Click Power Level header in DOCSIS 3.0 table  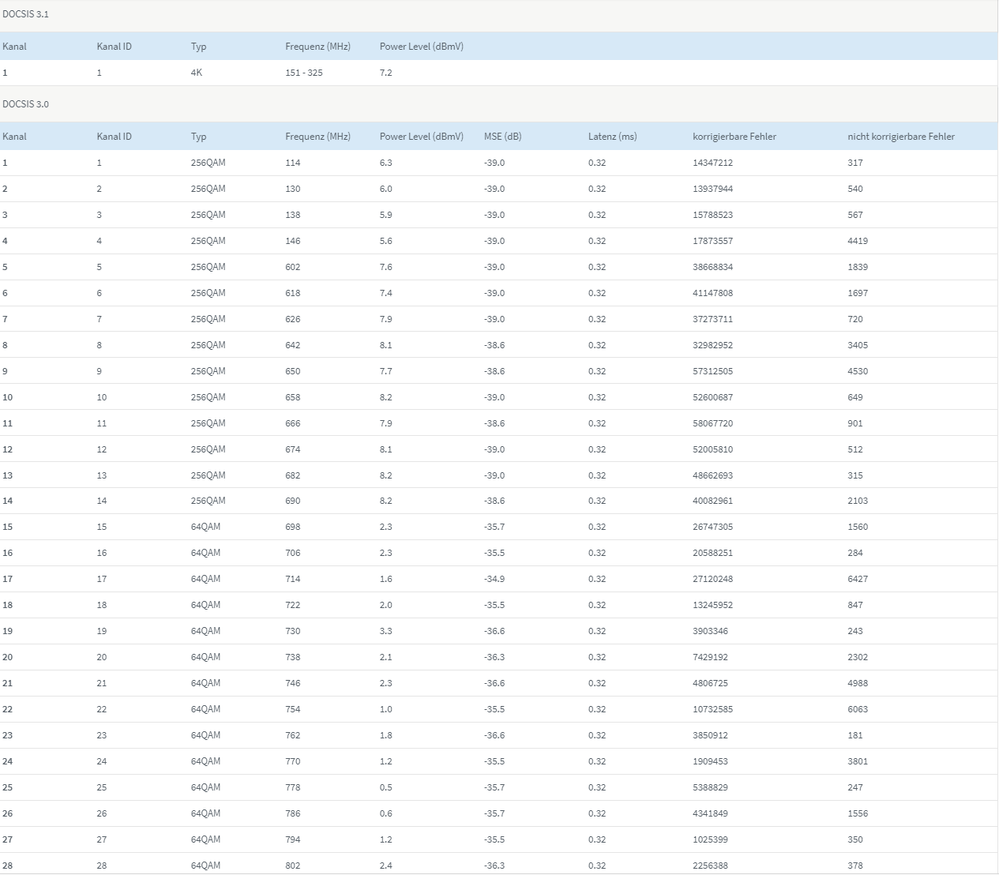pyautogui.click(x=421, y=136)
